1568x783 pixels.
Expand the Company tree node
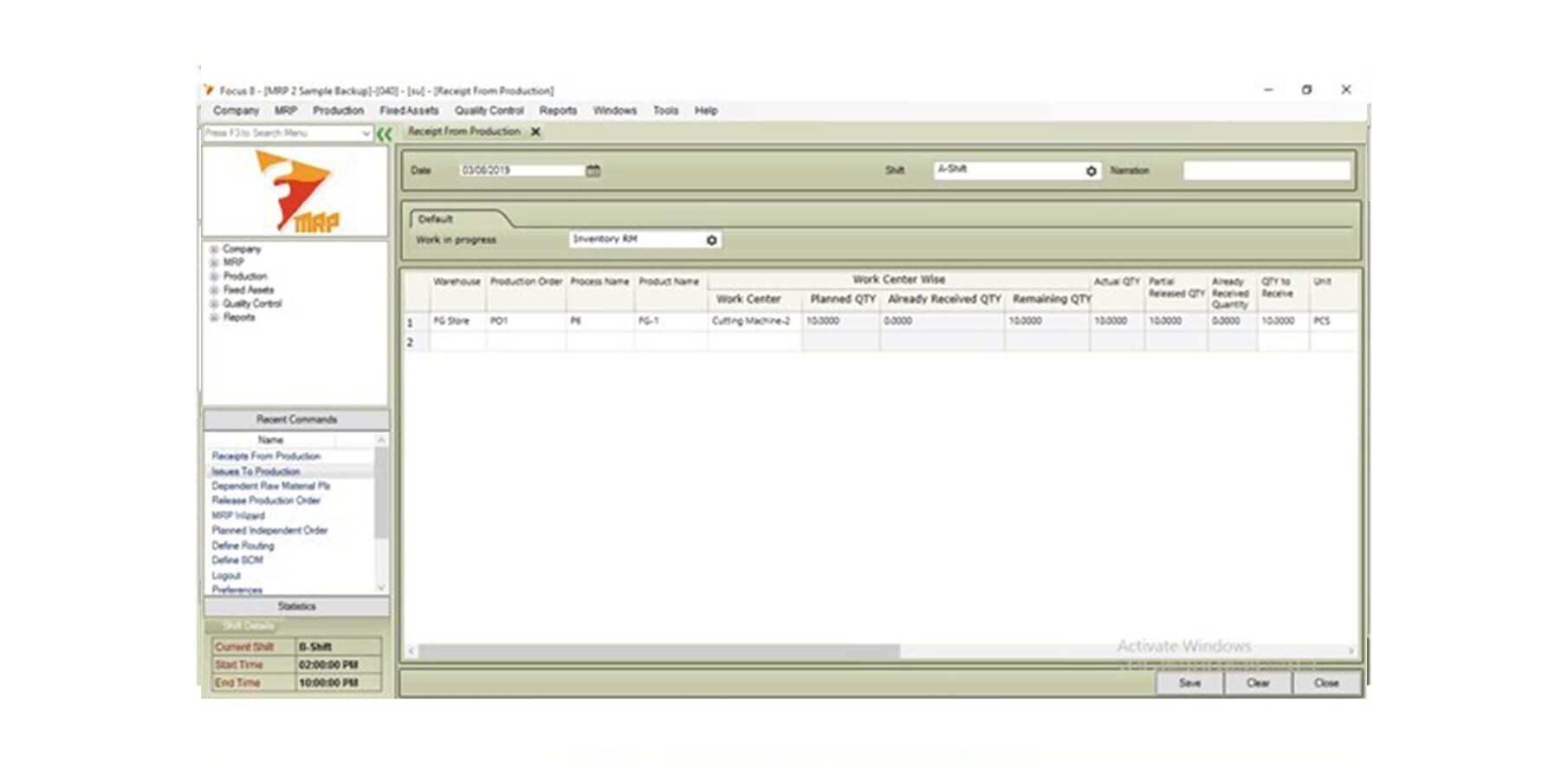[214, 249]
